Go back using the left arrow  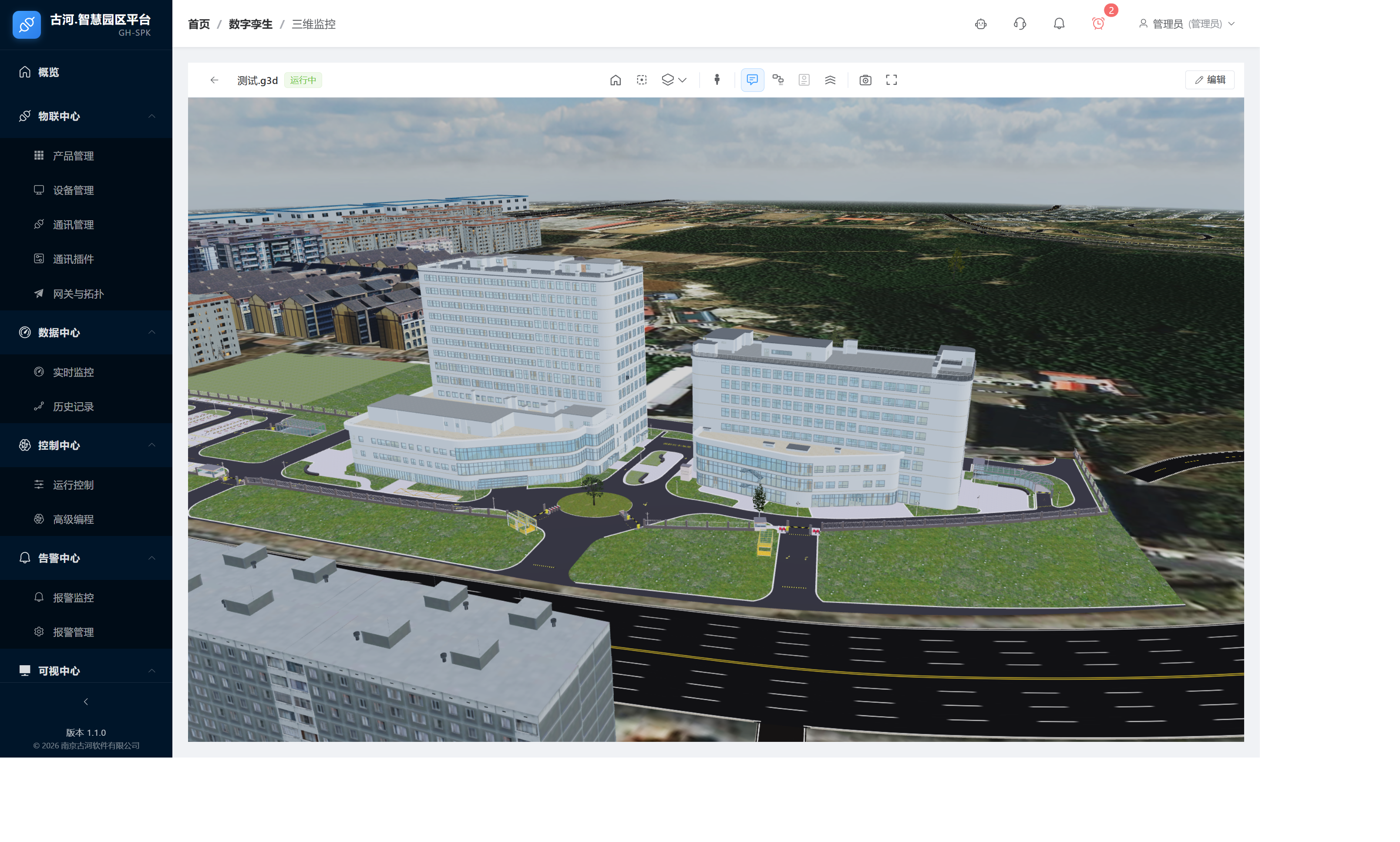214,80
